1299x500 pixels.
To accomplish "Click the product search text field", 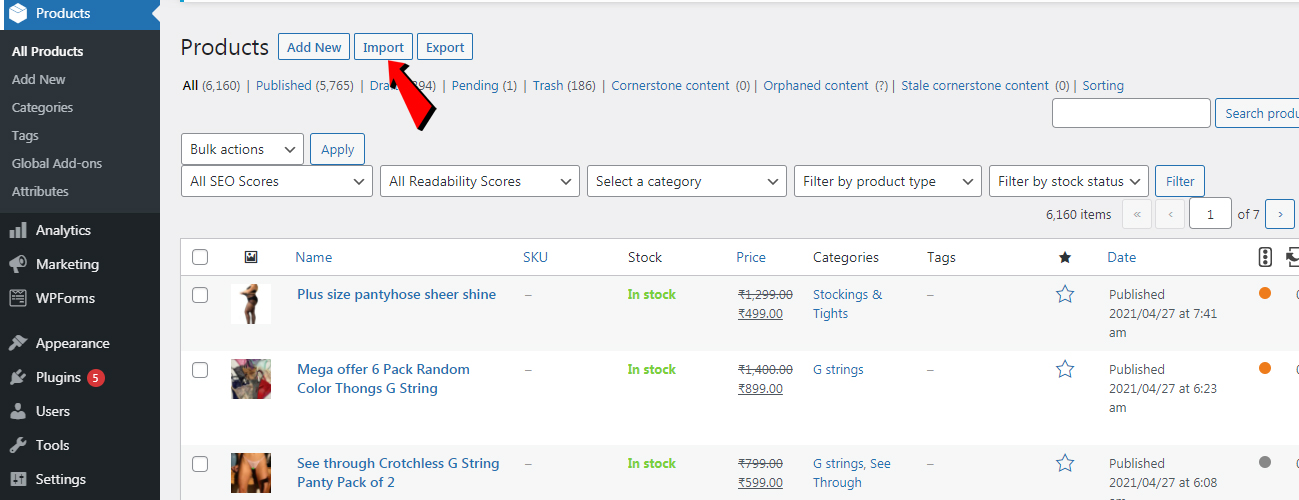I will tap(1131, 113).
